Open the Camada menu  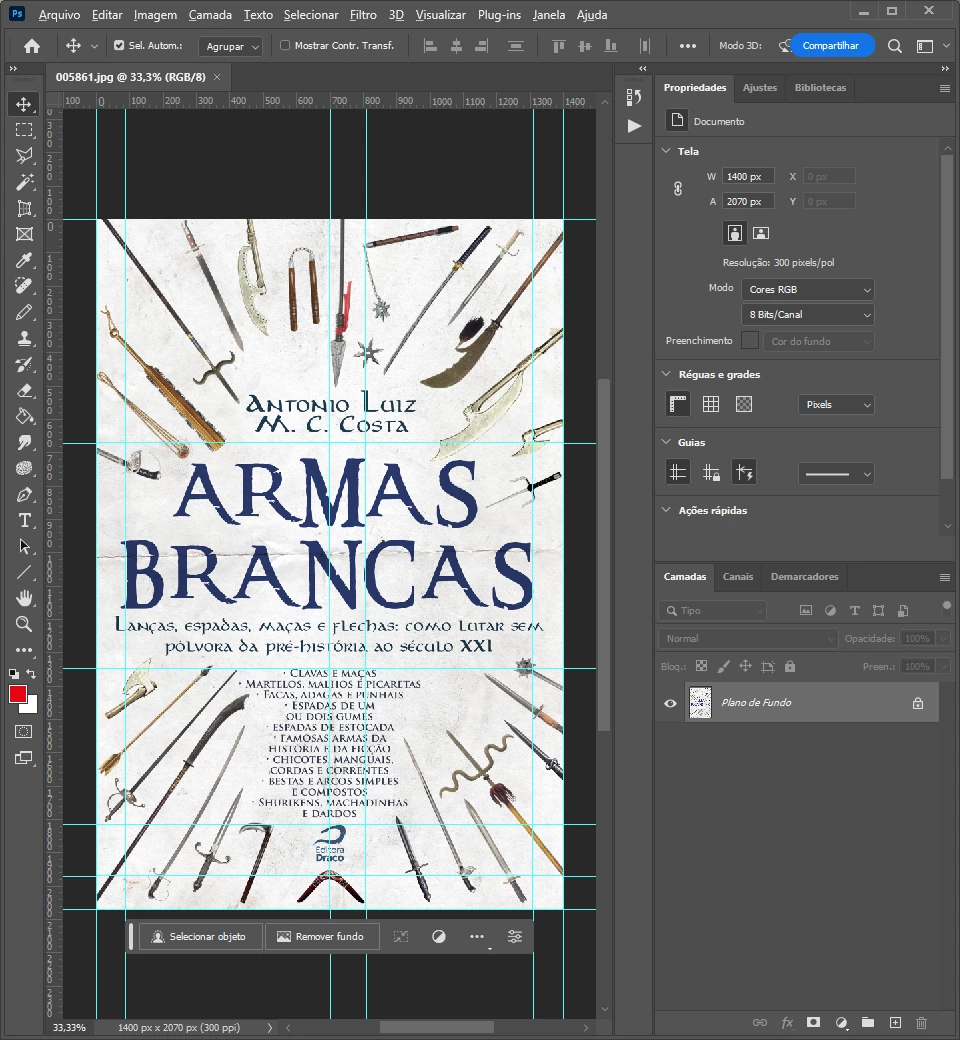coord(210,15)
